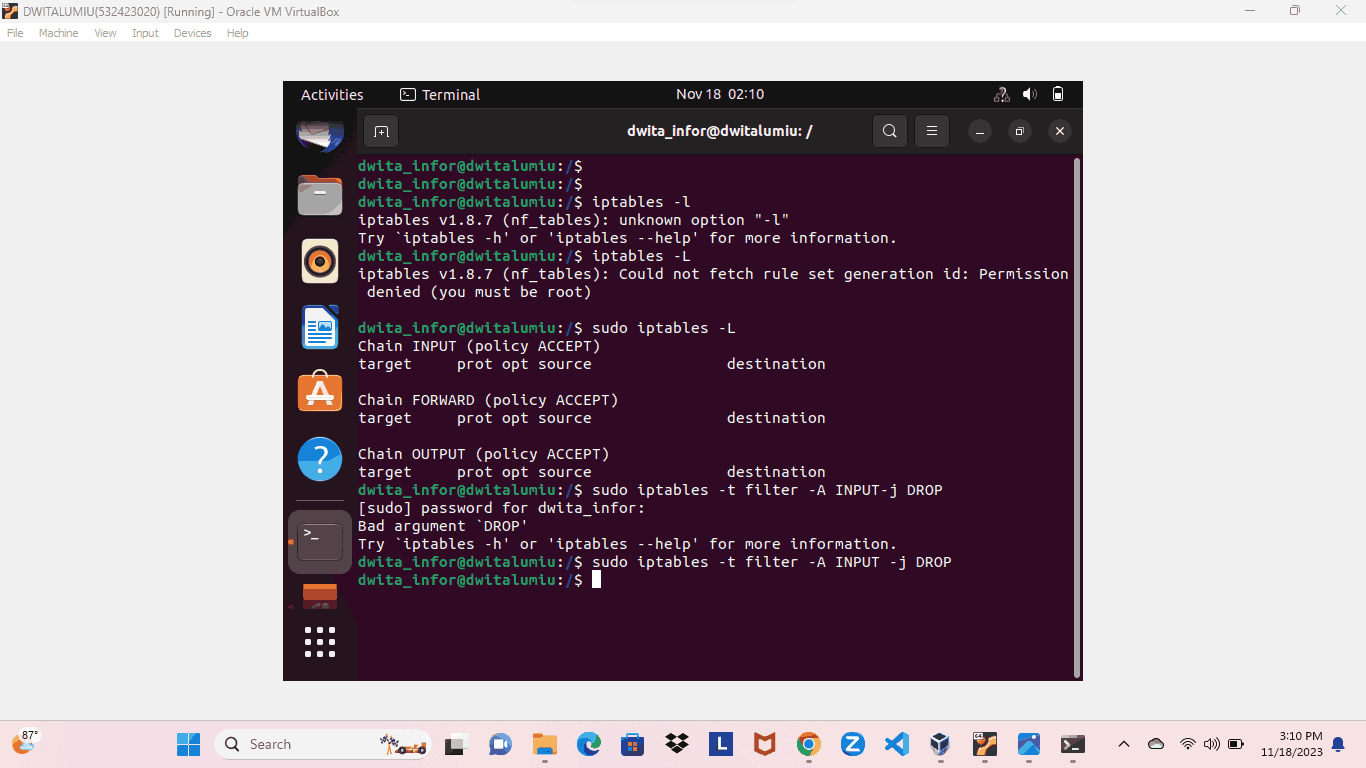The width and height of the screenshot is (1366, 768).
Task: Open Rhythmbox music player in dock
Action: point(320,261)
